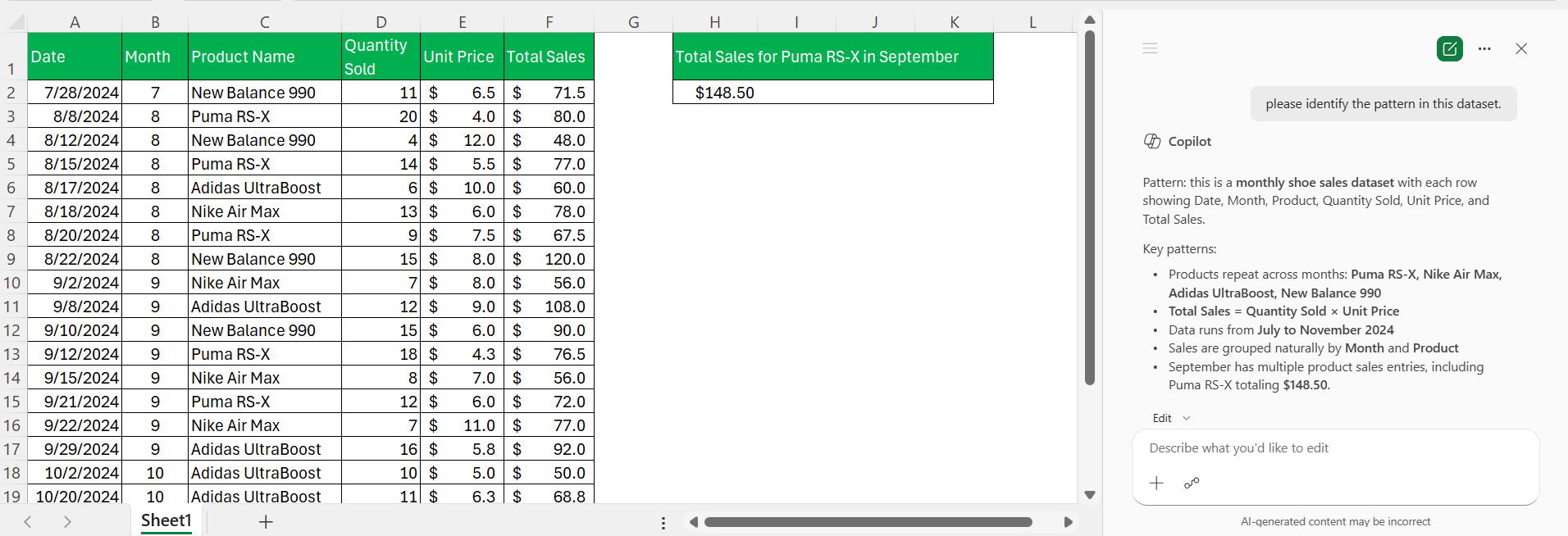Select the 'Quantity Sold' header cell
The image size is (1568, 536).
381,57
